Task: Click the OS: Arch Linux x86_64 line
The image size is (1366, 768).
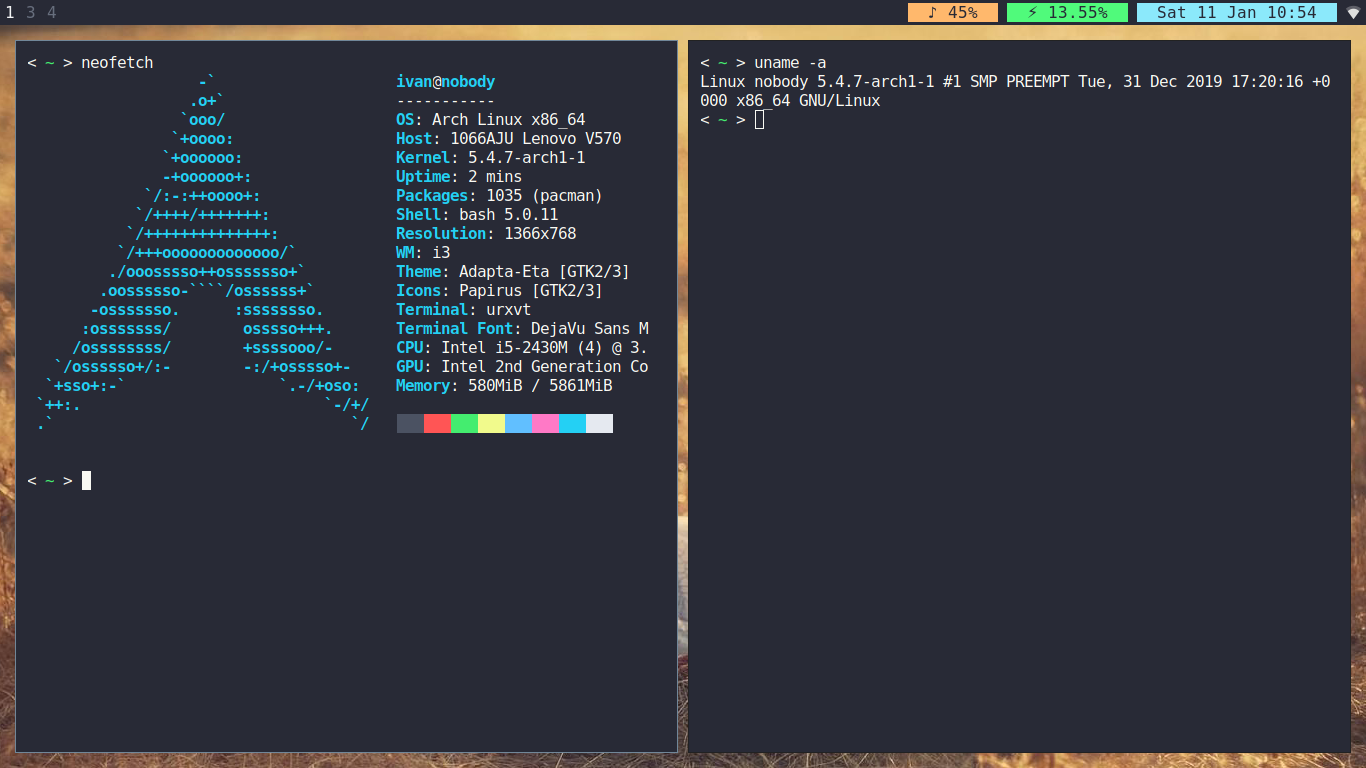Action: coord(490,120)
